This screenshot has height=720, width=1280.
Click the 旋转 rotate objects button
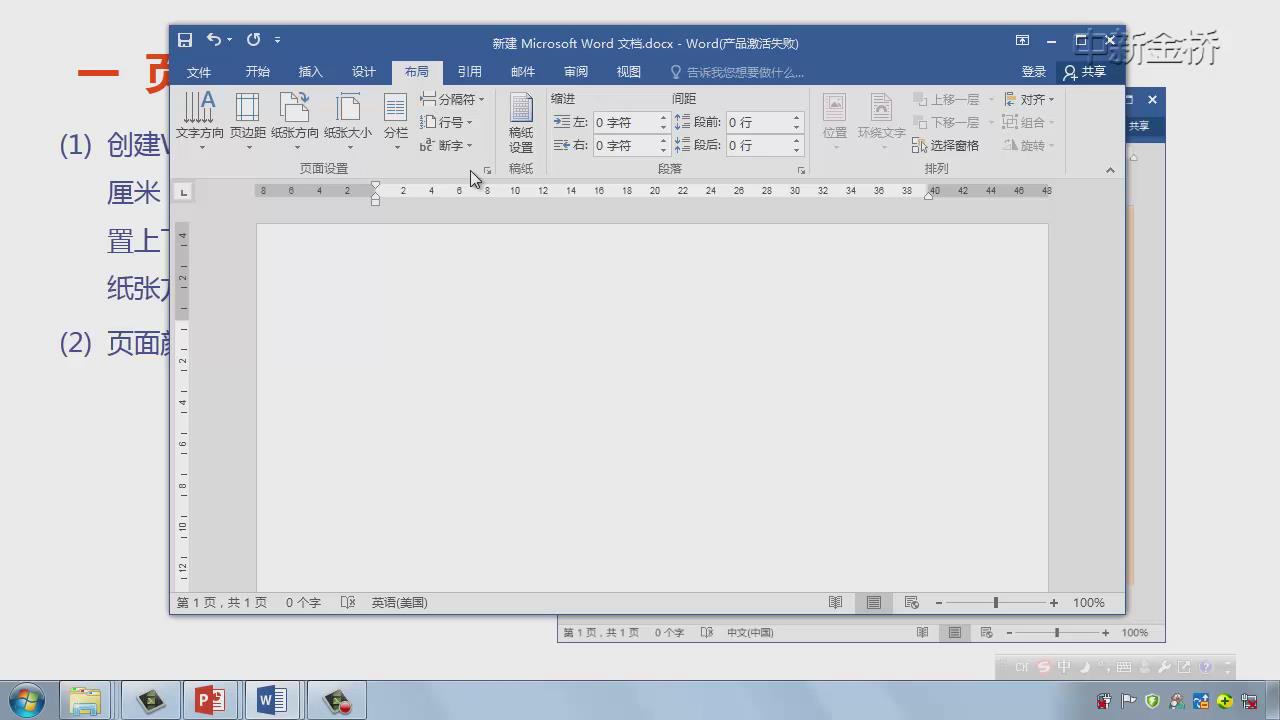point(1029,145)
